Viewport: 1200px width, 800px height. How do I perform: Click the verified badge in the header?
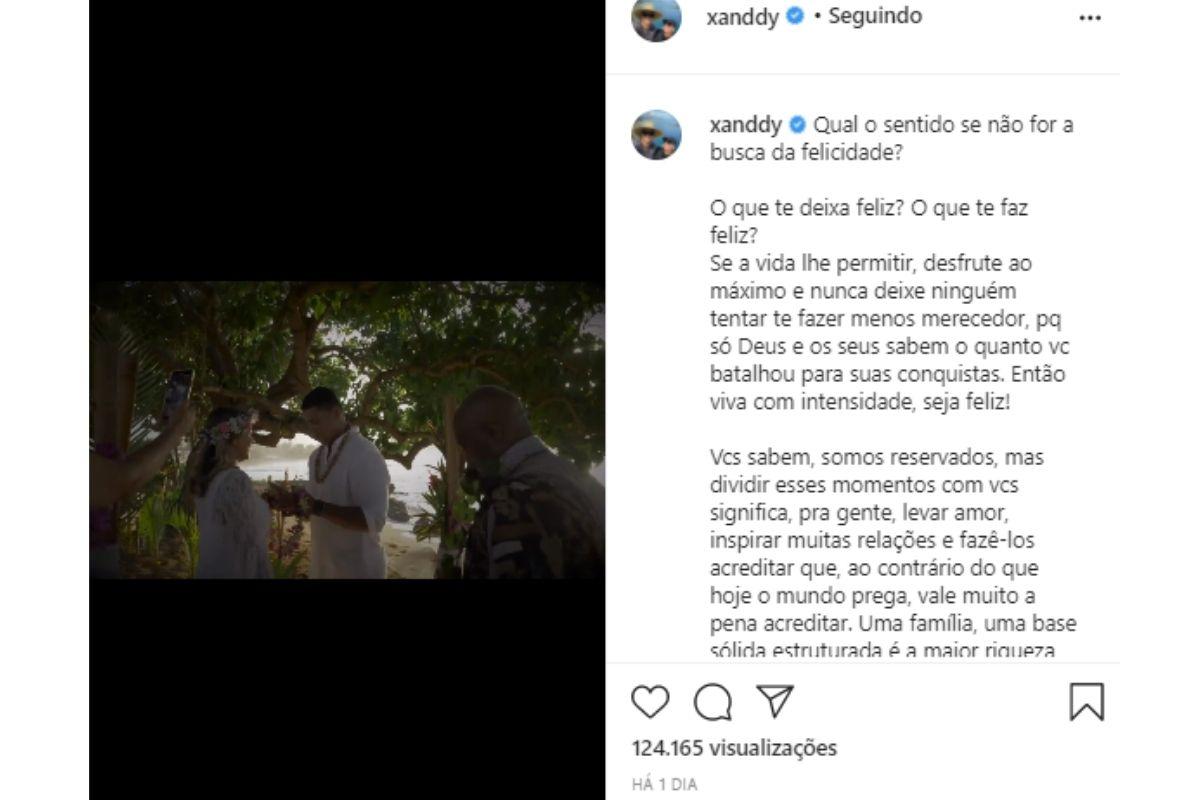(x=795, y=17)
